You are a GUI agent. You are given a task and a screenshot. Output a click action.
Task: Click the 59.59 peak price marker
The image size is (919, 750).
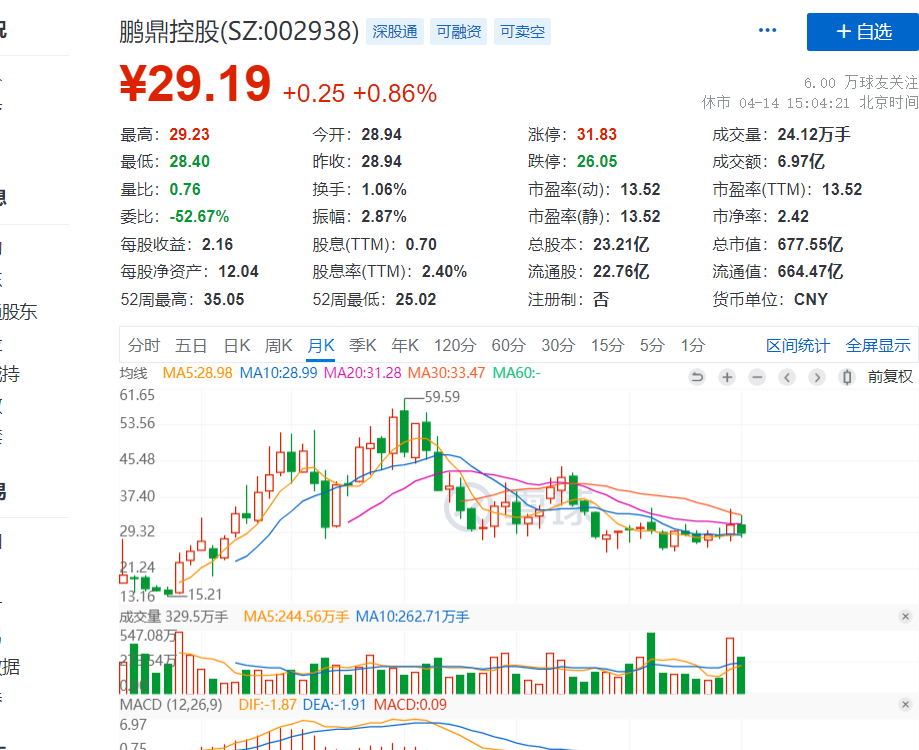click(x=442, y=397)
